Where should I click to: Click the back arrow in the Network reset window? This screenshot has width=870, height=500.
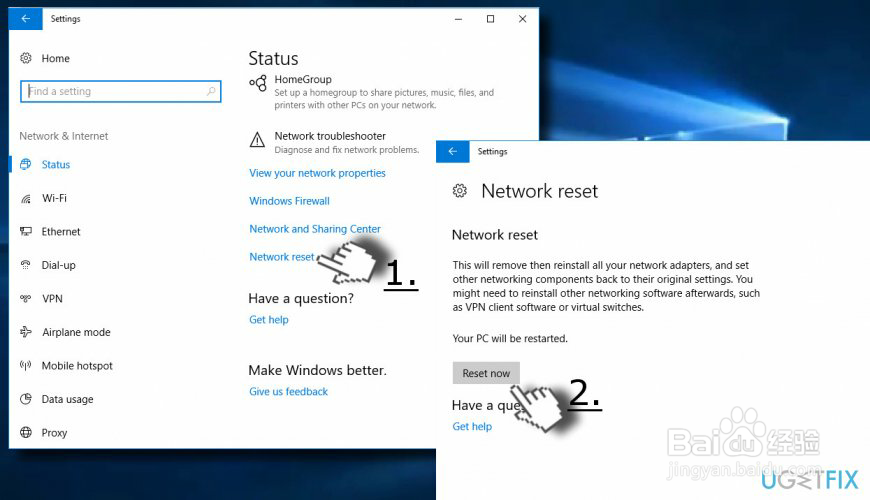(453, 151)
